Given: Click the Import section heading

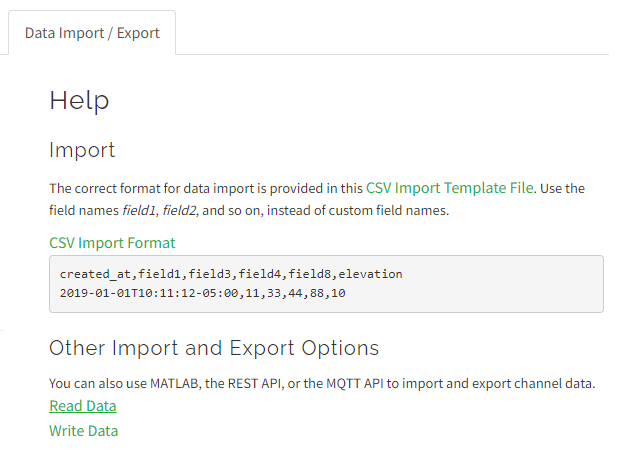Looking at the screenshot, I should pos(82,150).
